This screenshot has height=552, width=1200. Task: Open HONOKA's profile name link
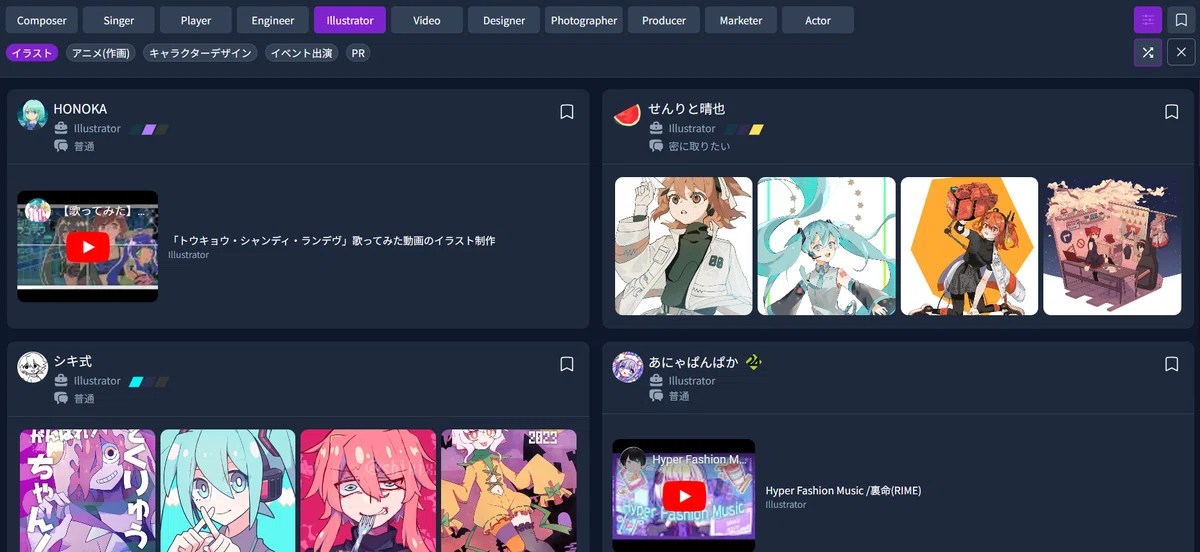coord(80,109)
